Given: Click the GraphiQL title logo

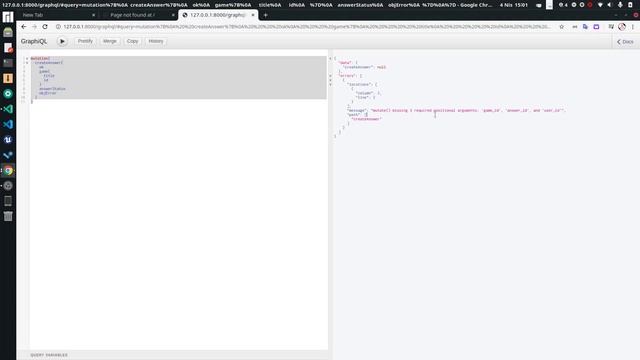Looking at the screenshot, I should pos(34,41).
